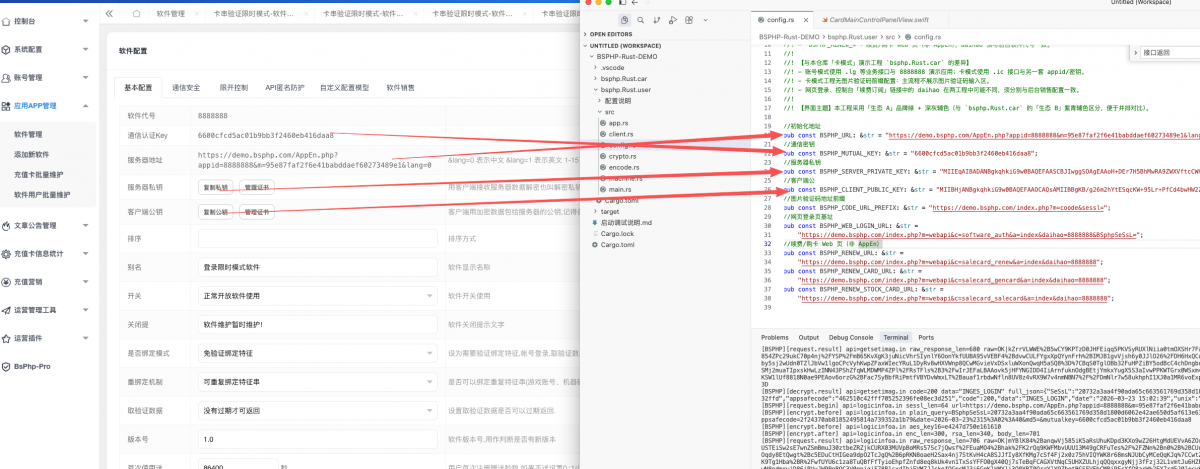Screen dimensions: 1200x469
Task: Click the 运营管理工具 paper plane icon
Action: coord(7,310)
